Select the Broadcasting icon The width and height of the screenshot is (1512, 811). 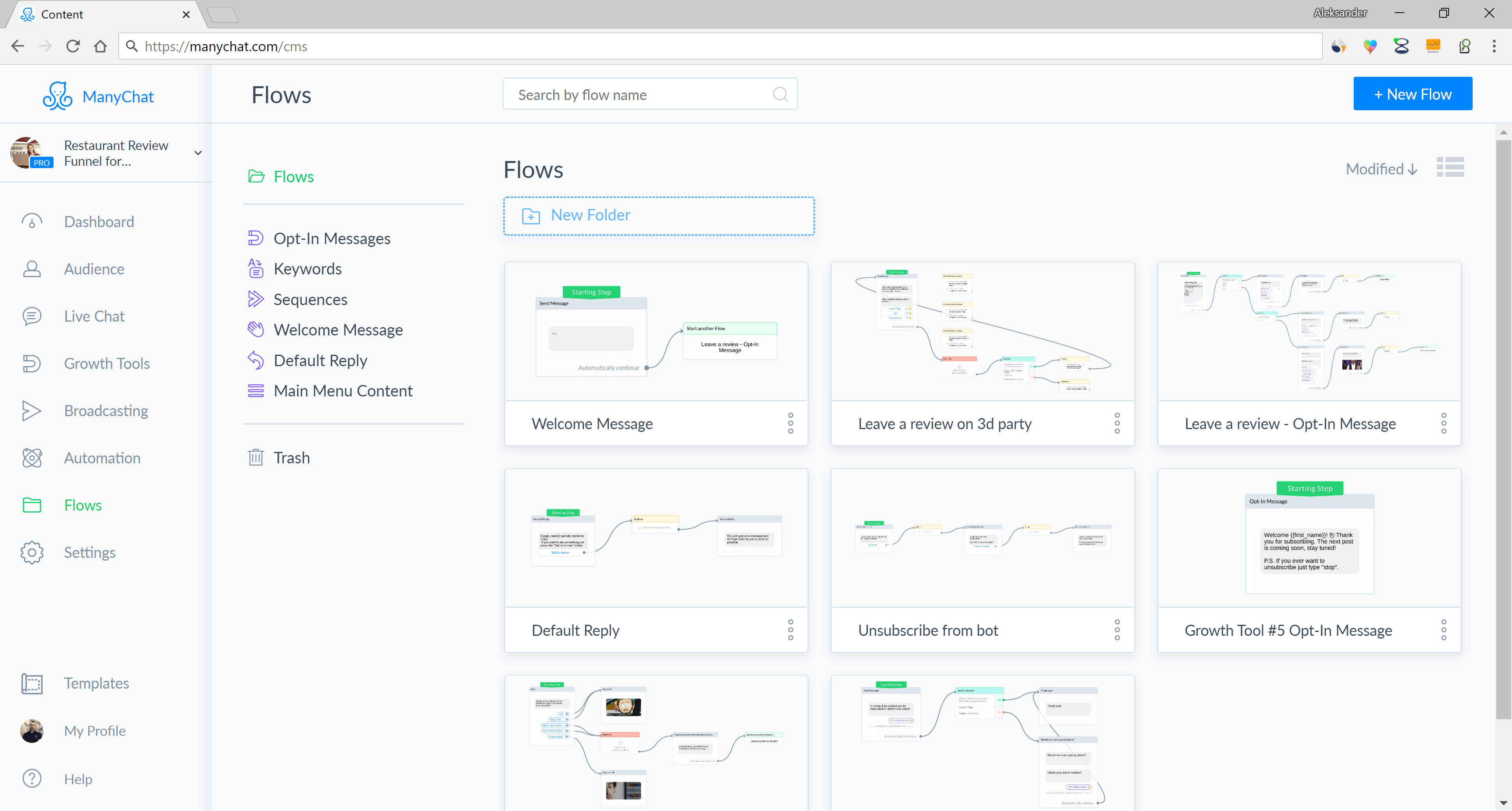tap(30, 410)
